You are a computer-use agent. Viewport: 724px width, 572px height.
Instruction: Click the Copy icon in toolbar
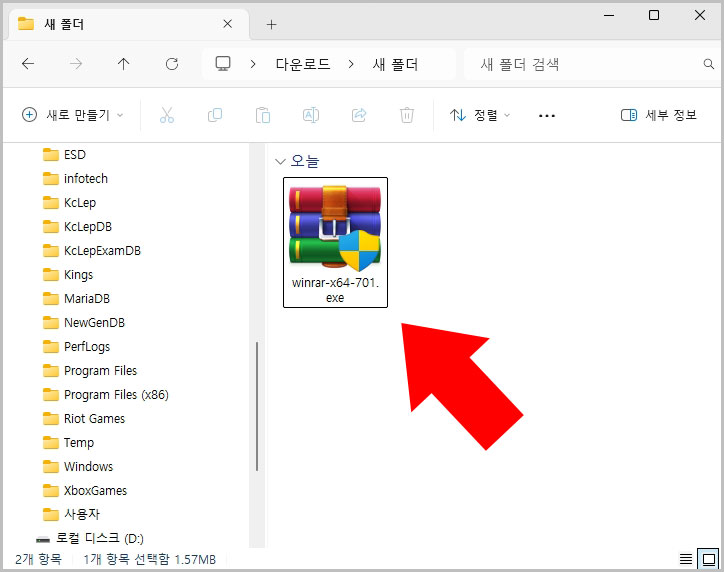tap(215, 115)
